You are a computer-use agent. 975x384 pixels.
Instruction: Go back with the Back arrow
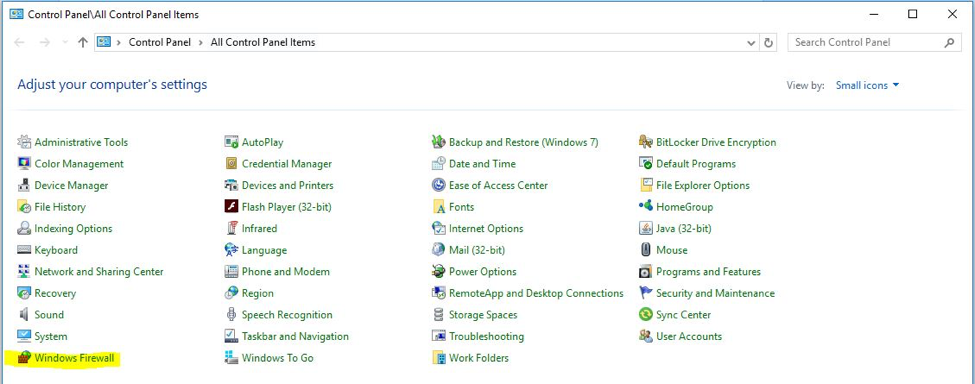coord(20,43)
